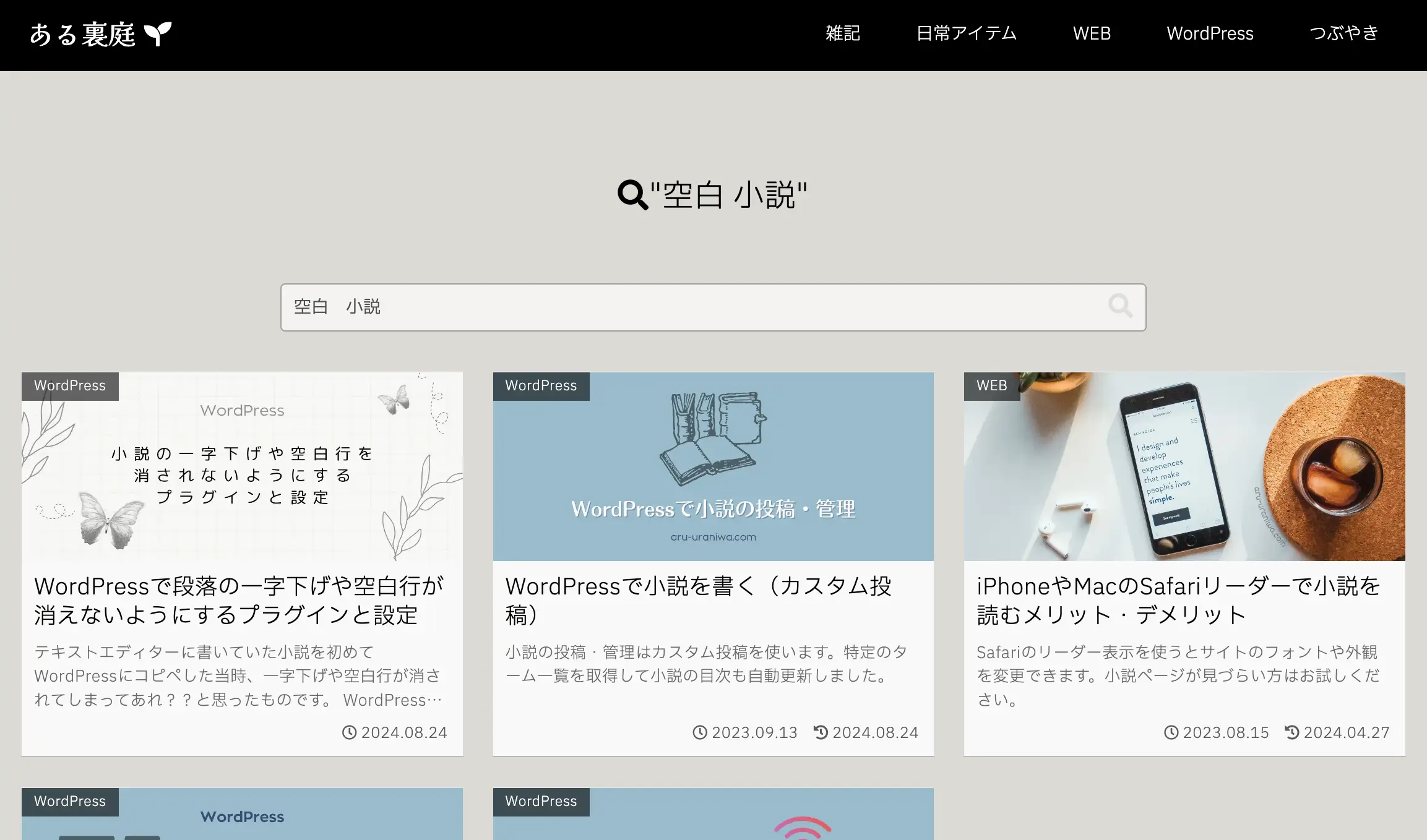Open the book illustration thumbnail WordPressで小説の投稿・管理

[x=713, y=466]
